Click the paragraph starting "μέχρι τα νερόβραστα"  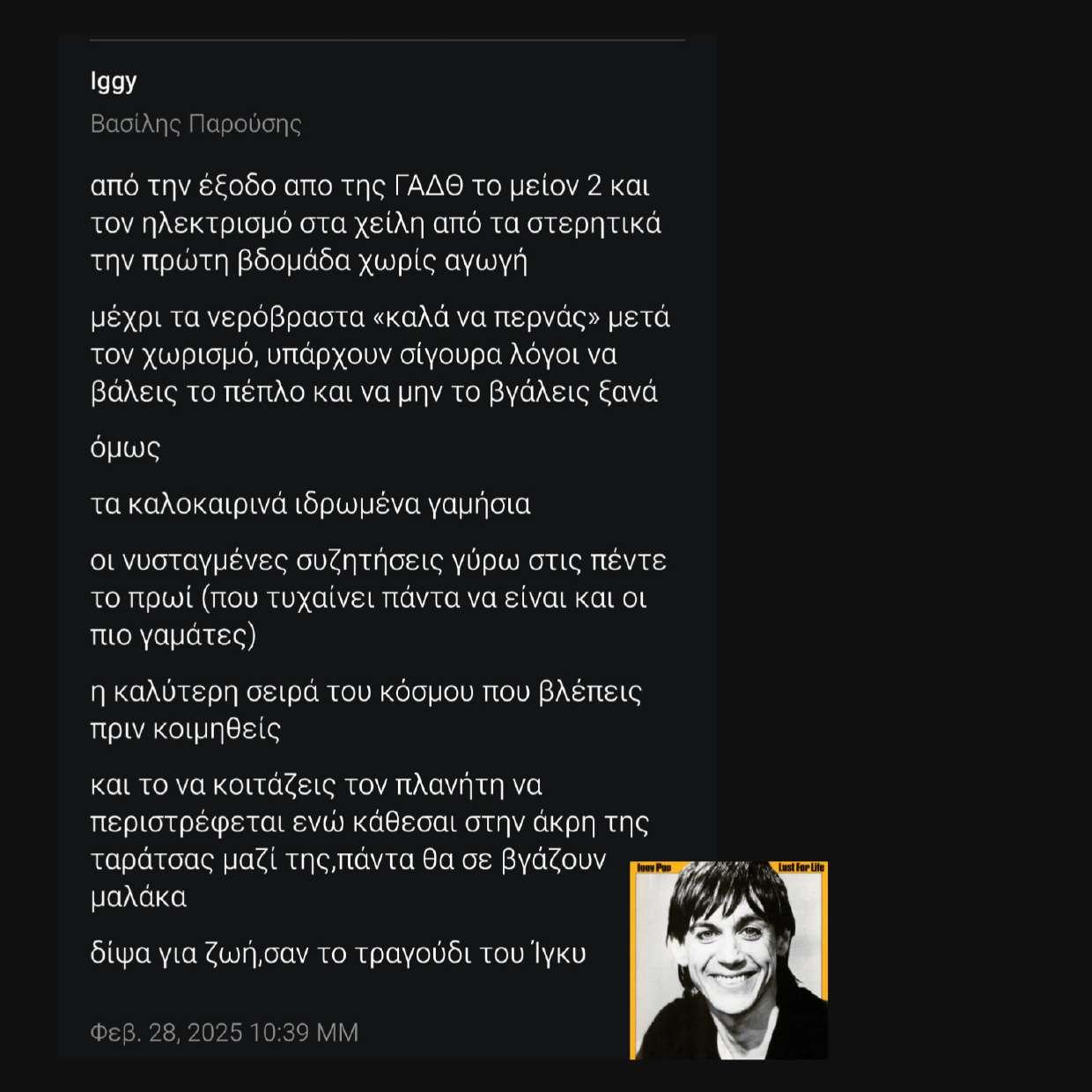[x=380, y=354]
